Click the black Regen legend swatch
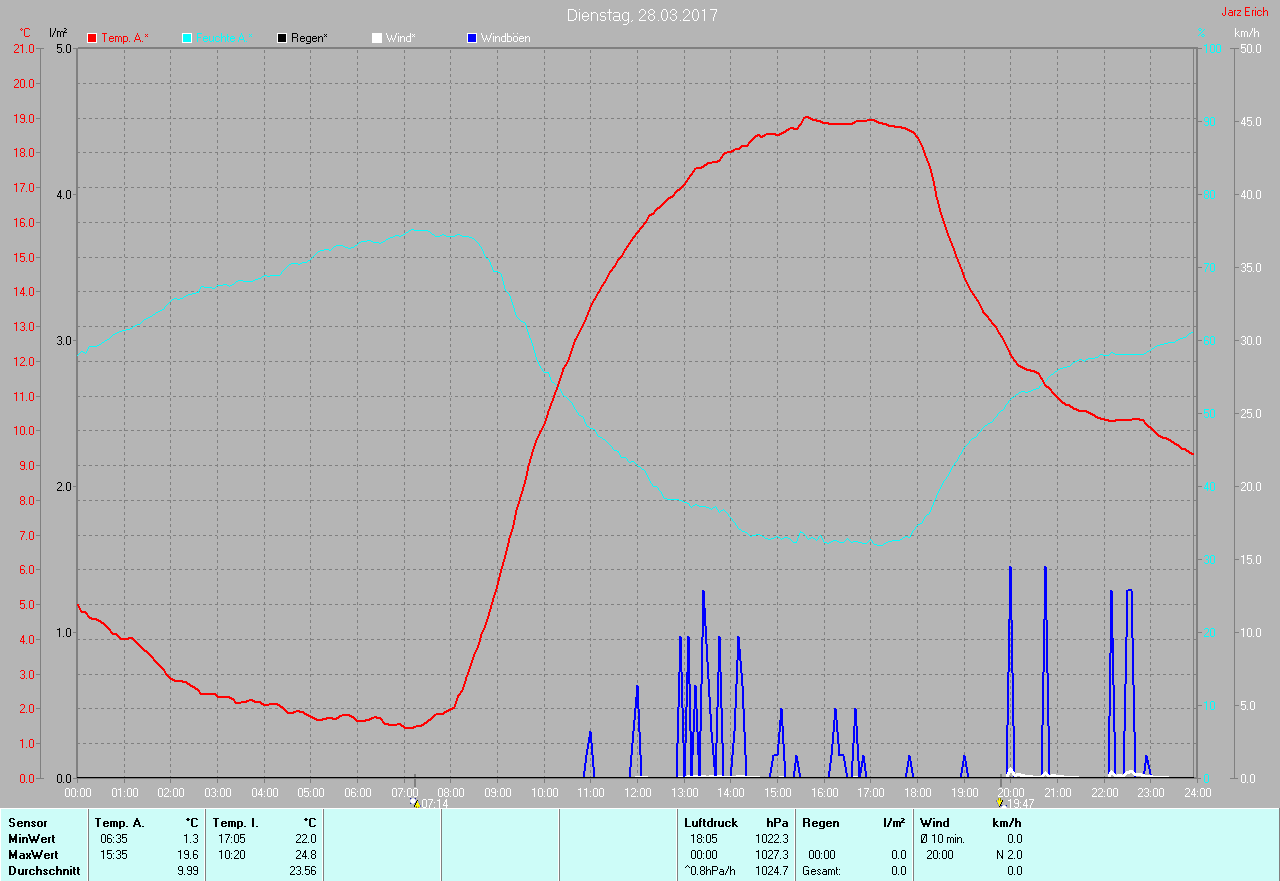The image size is (1280, 881). tap(282, 38)
